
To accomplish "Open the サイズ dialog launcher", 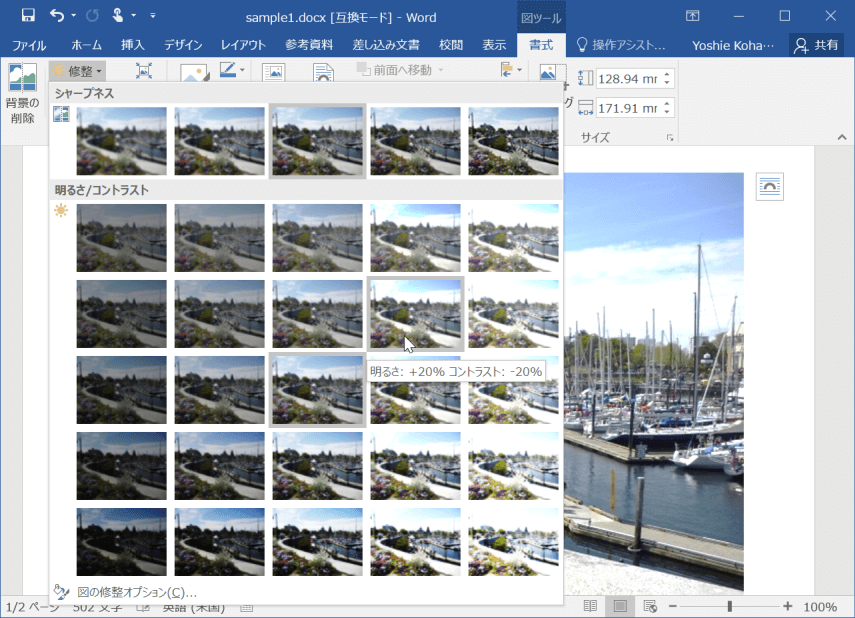I will click(670, 138).
